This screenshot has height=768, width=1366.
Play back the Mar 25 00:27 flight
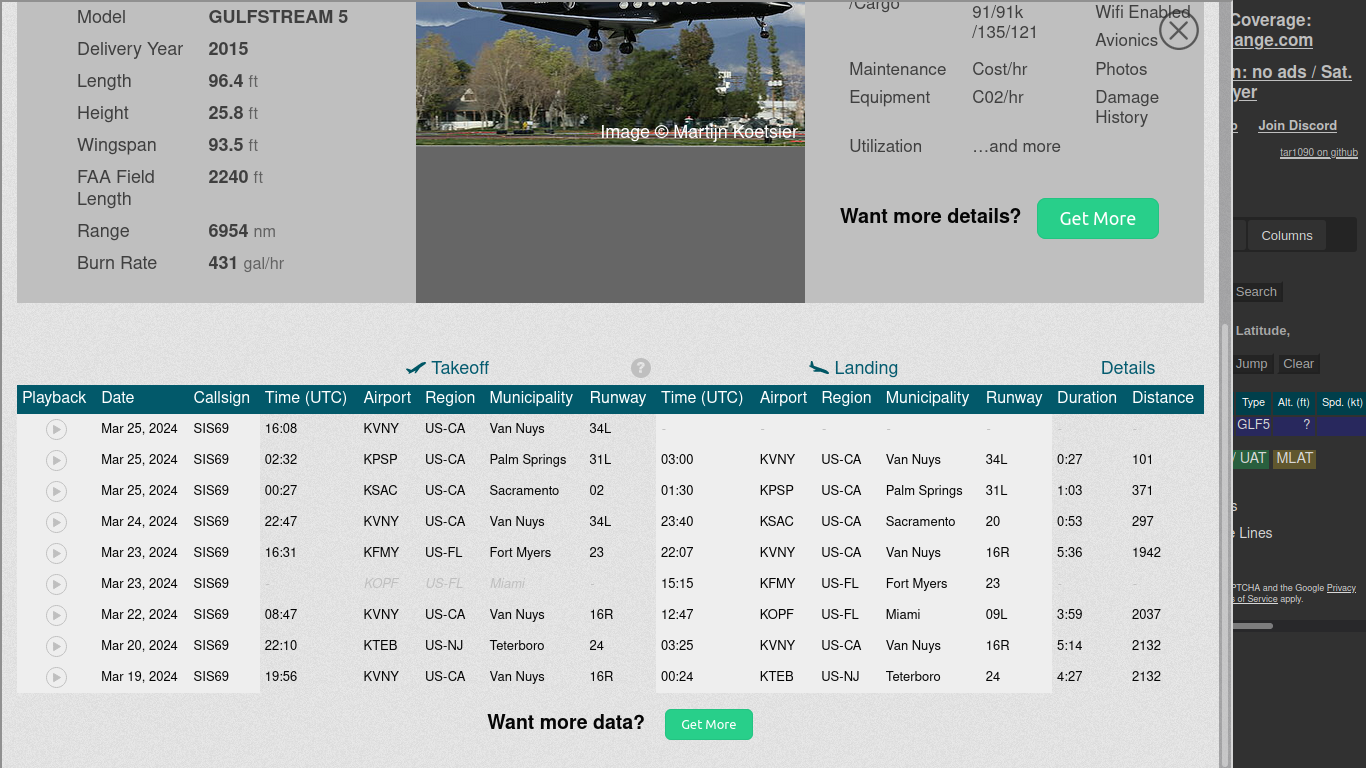[x=56, y=491]
